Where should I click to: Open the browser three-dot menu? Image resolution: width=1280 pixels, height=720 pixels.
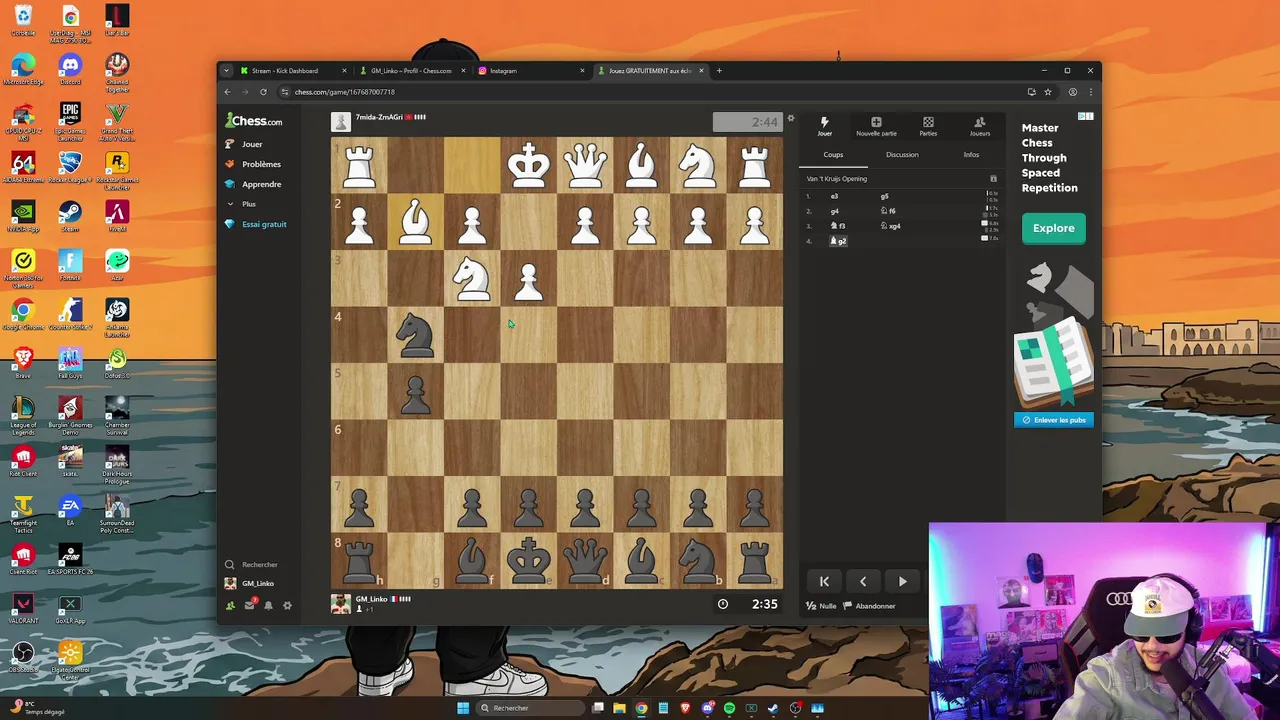tap(1090, 92)
